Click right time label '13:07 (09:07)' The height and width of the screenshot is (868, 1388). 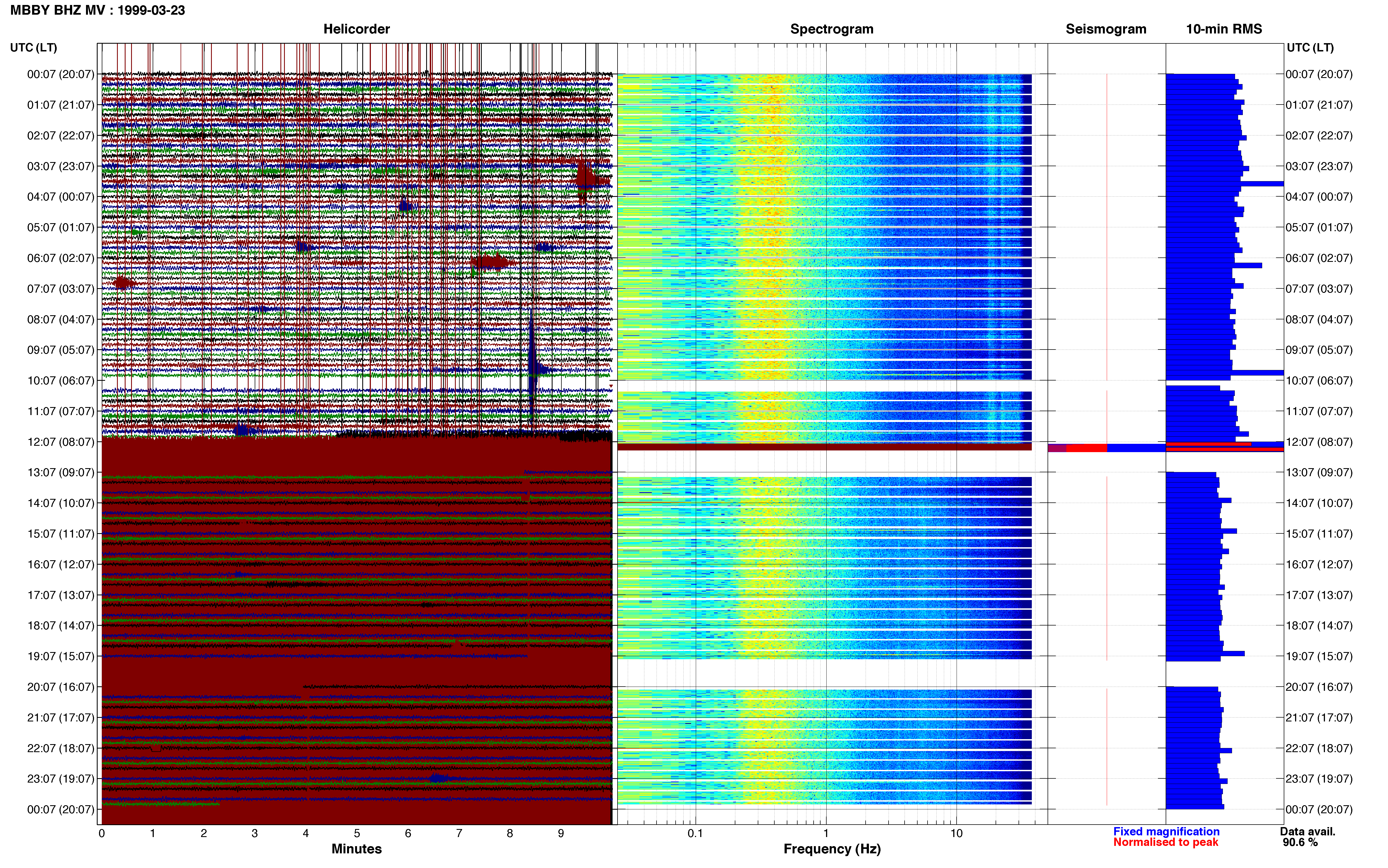1319,473
